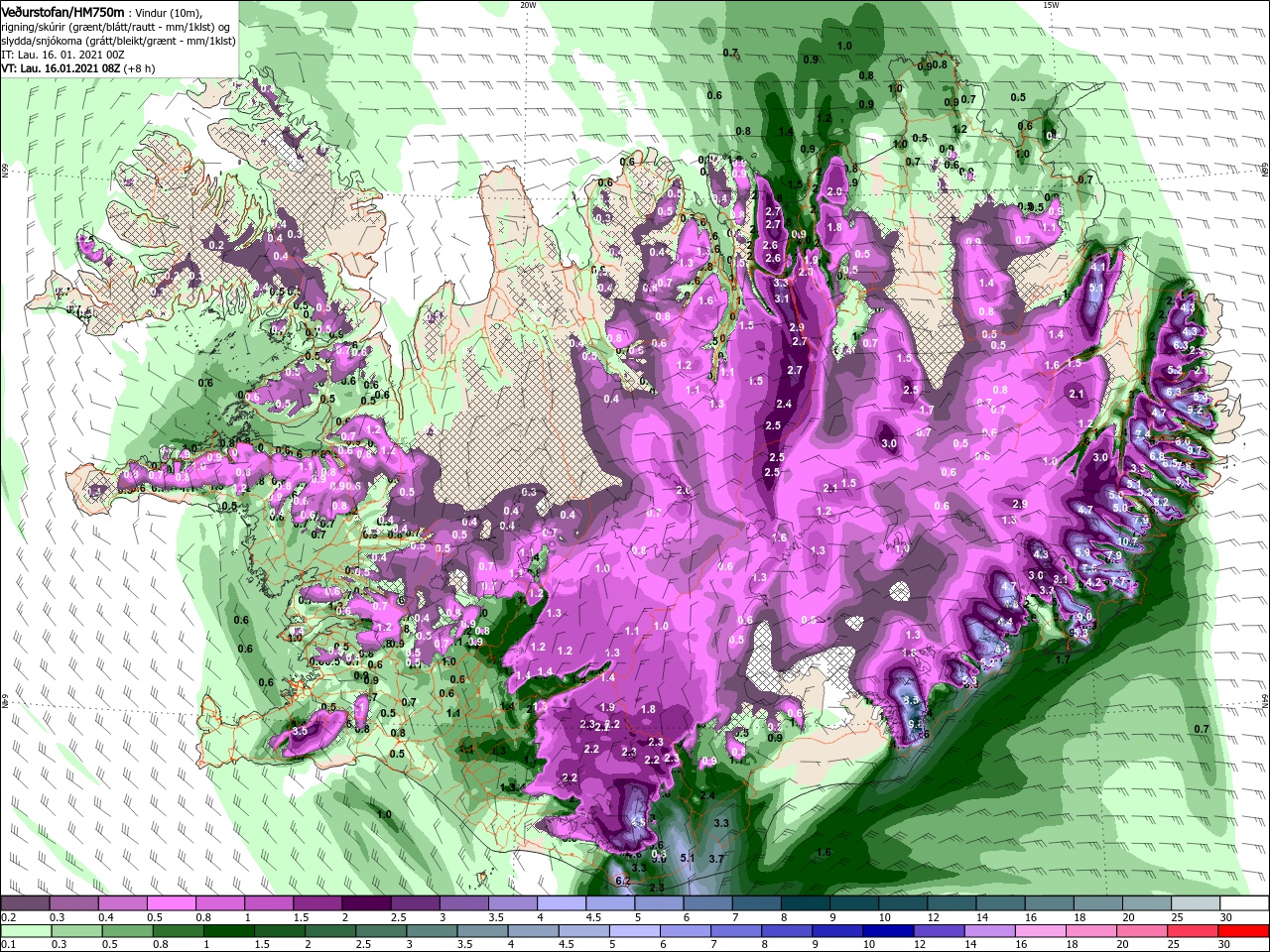Click the 'rigning/skúrir' legend description line
Viewport: 1270px width, 952px height.
pyautogui.click(x=117, y=27)
